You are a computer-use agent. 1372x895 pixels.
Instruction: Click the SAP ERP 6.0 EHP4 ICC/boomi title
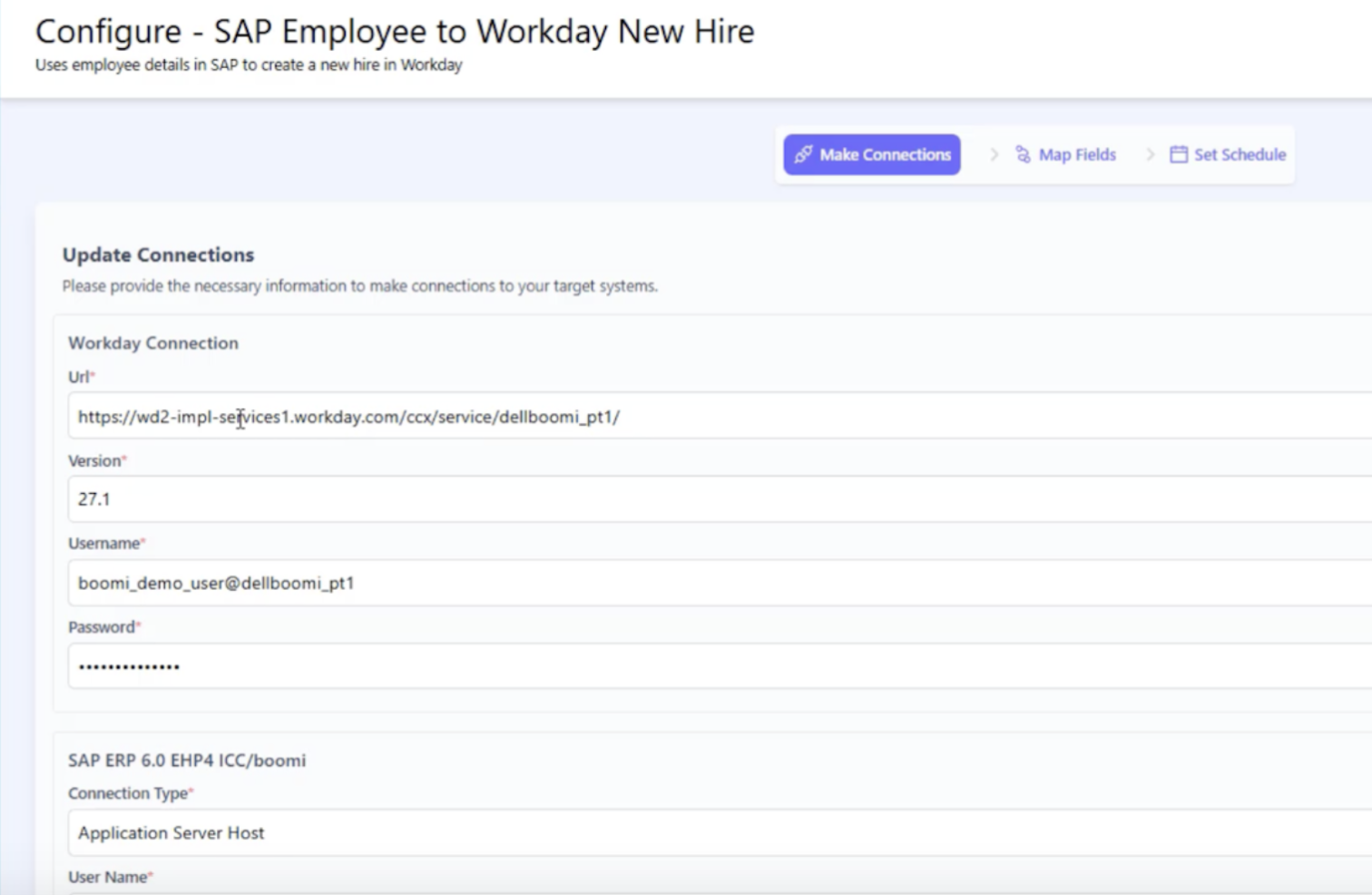tap(187, 761)
